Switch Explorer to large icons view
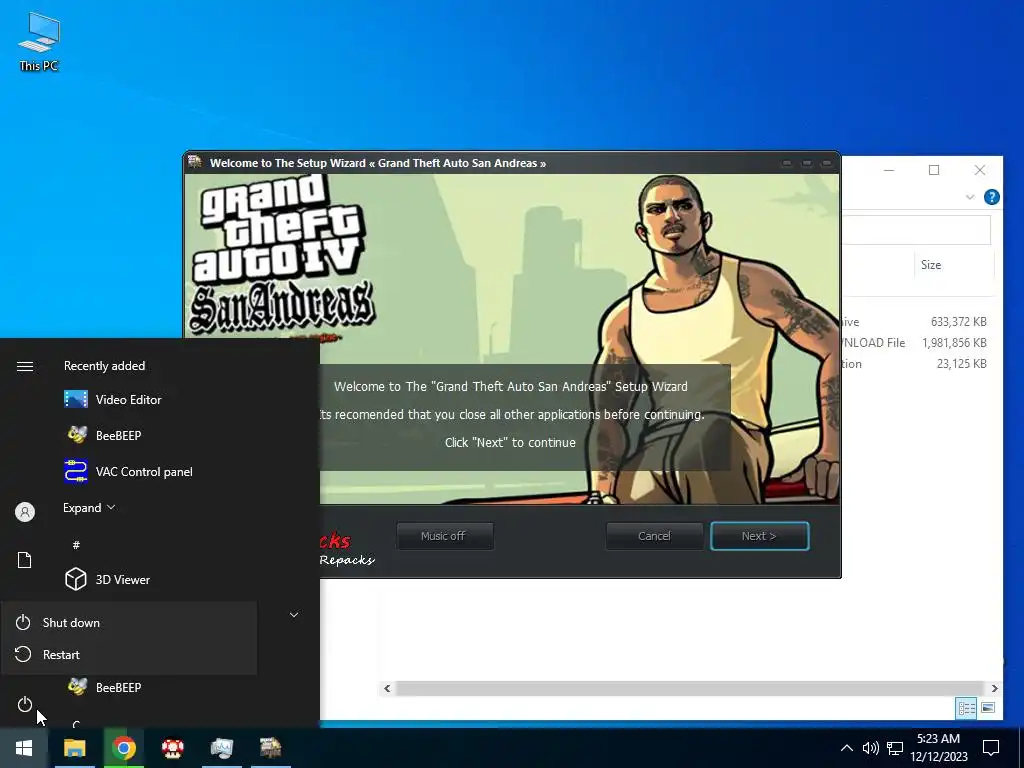 pos(988,708)
